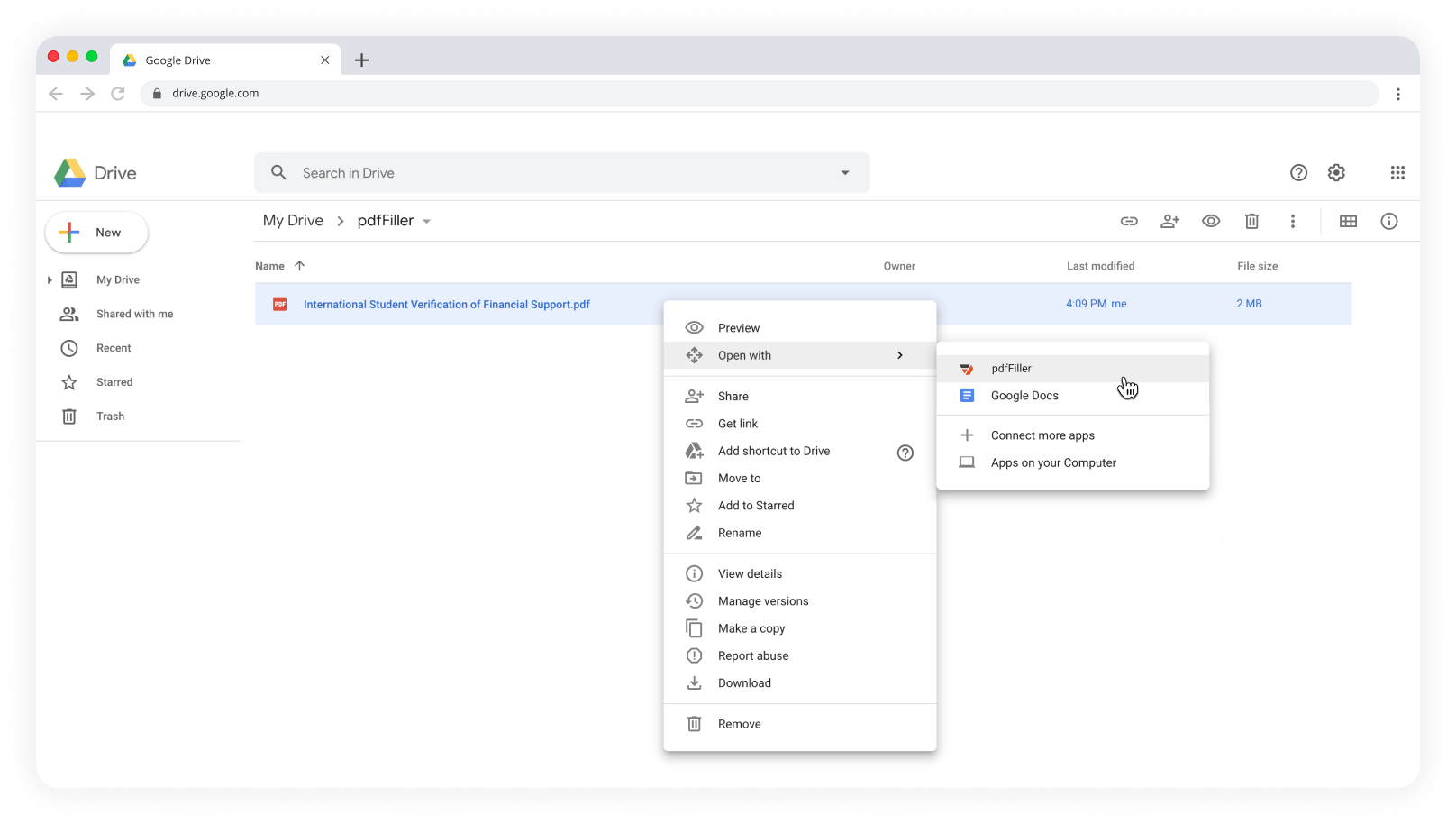Viewport: 1456px width, 824px height.
Task: Open the more actions three-dot icon
Action: click(1293, 221)
